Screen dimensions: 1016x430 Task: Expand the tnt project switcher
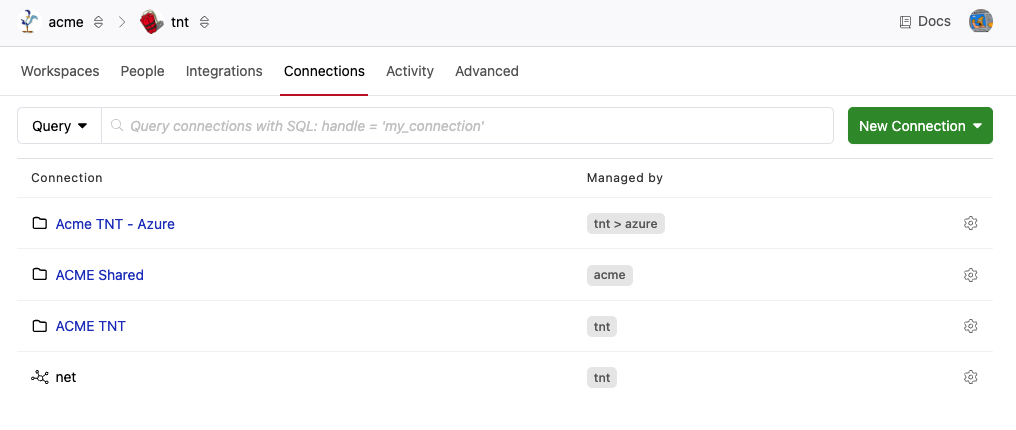(x=204, y=22)
